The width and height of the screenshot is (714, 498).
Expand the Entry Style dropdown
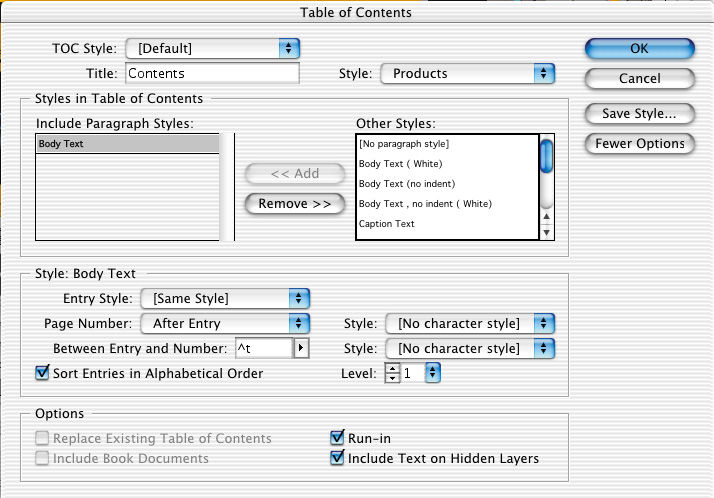pyautogui.click(x=225, y=298)
